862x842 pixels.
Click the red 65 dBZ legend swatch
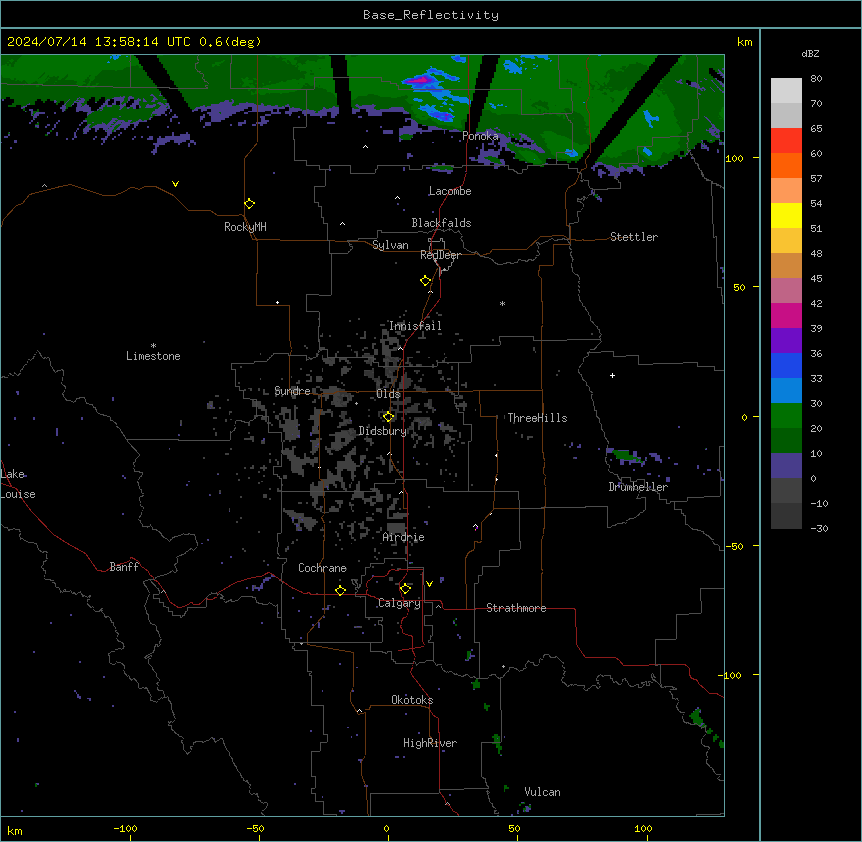tap(786, 141)
